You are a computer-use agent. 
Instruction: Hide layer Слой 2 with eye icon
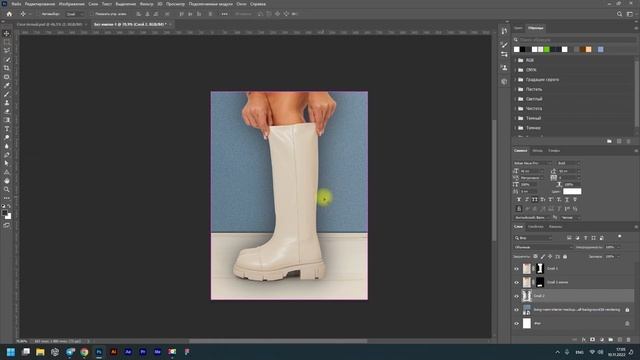[516, 296]
